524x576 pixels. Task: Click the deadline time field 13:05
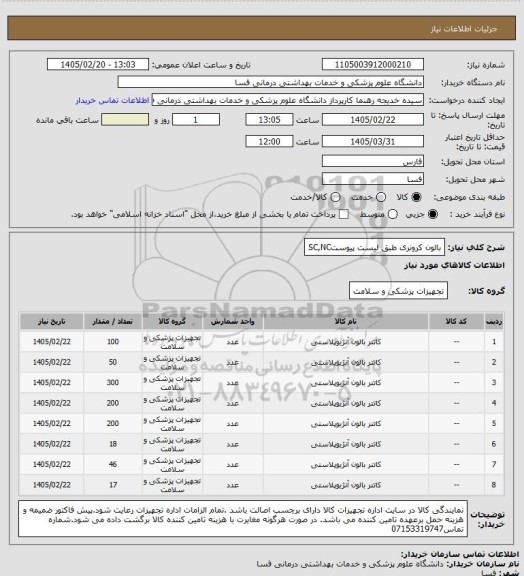[269, 120]
